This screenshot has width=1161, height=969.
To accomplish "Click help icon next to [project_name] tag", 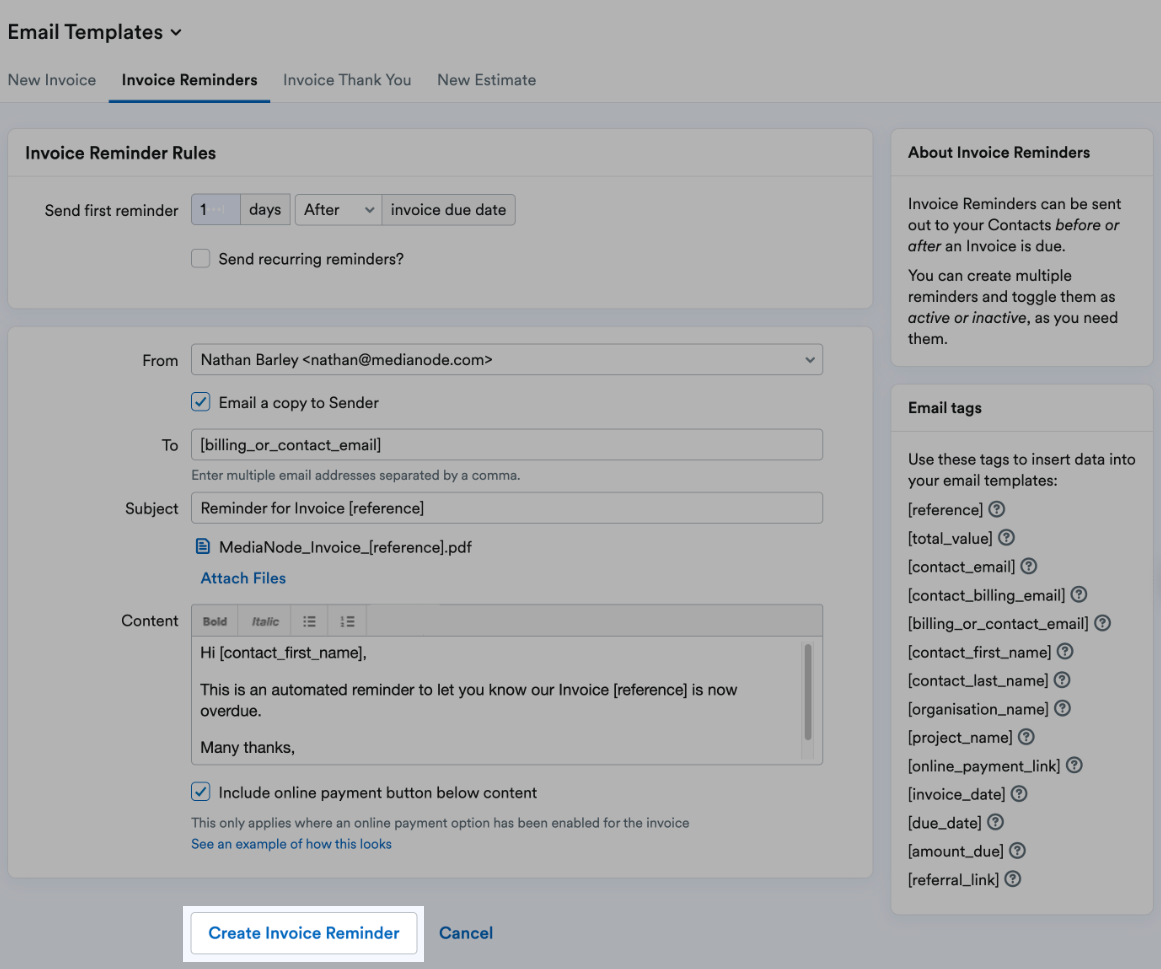I will [x=1026, y=737].
